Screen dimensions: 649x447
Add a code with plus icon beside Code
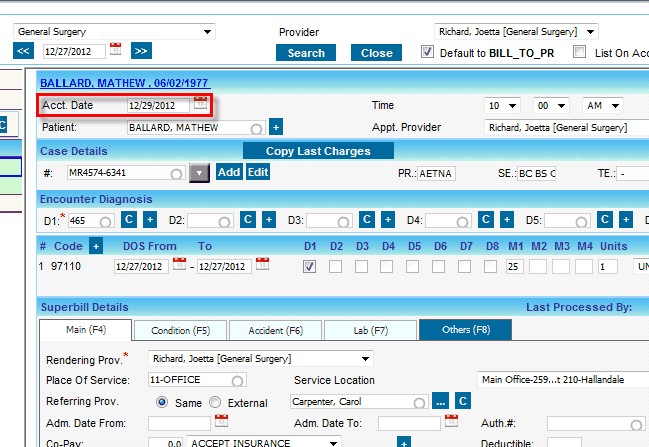pyautogui.click(x=96, y=245)
